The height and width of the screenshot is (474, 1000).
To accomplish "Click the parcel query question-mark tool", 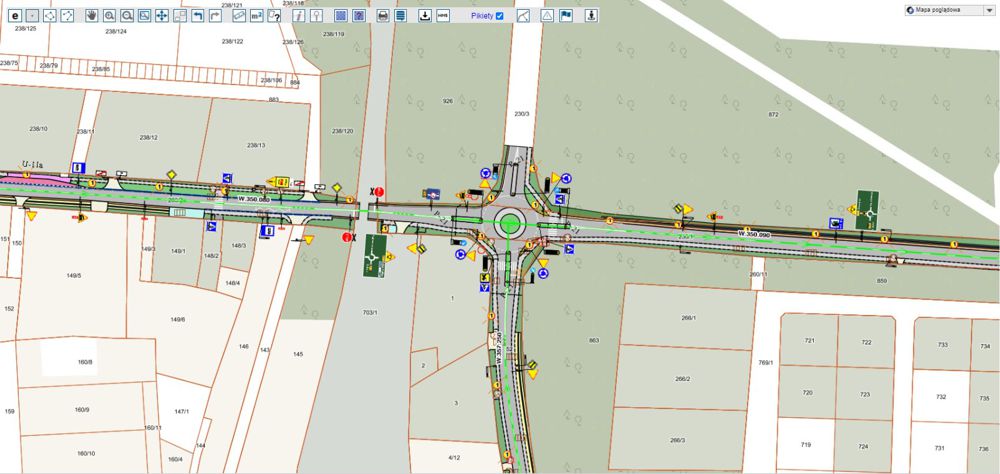I will pyautogui.click(x=274, y=16).
